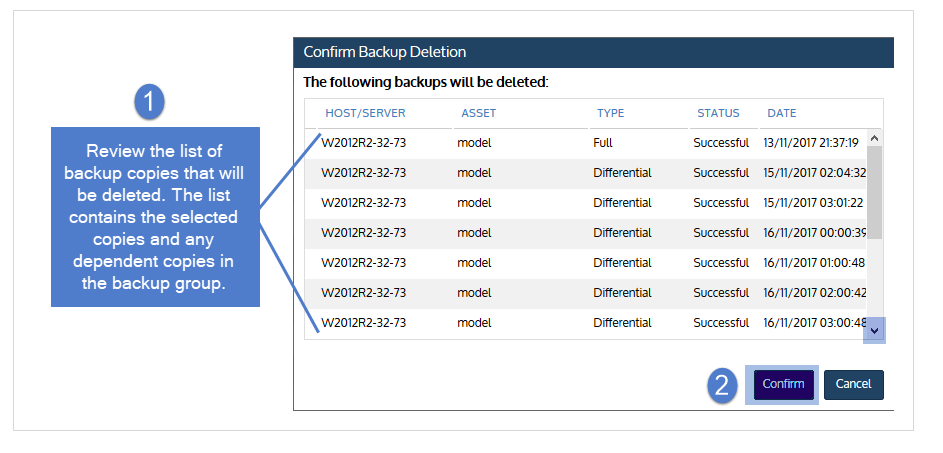The height and width of the screenshot is (453, 943).
Task: Select the 16/11/2017 00:00:39 backup row
Action: click(x=585, y=233)
